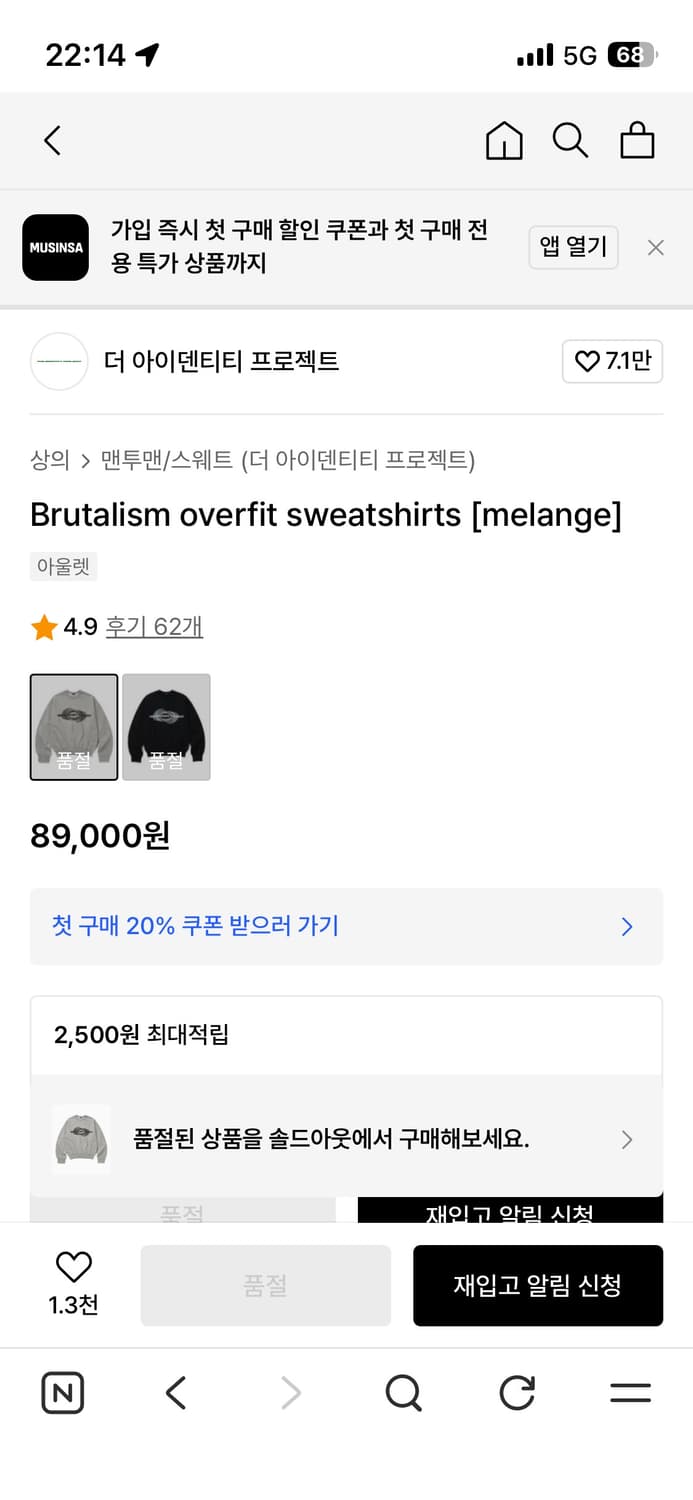Select the melange gray color thumbnail
This screenshot has height=1500, width=693.
pos(74,727)
